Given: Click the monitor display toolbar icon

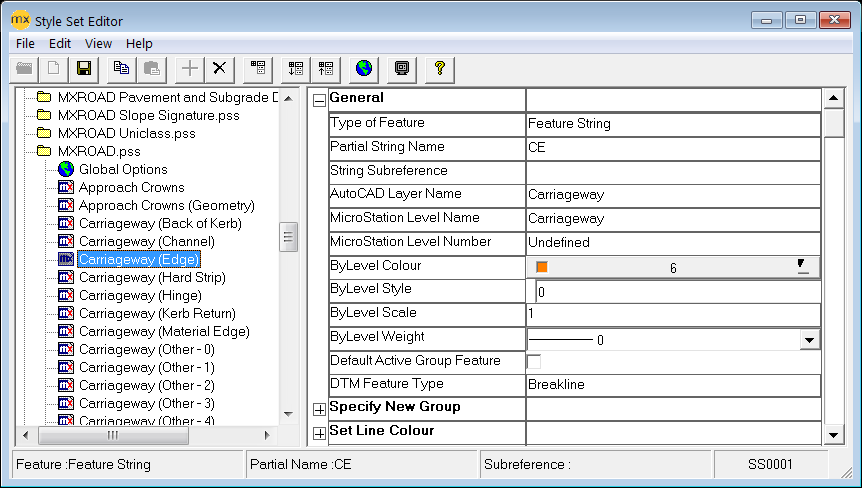Looking at the screenshot, I should pyautogui.click(x=402, y=69).
